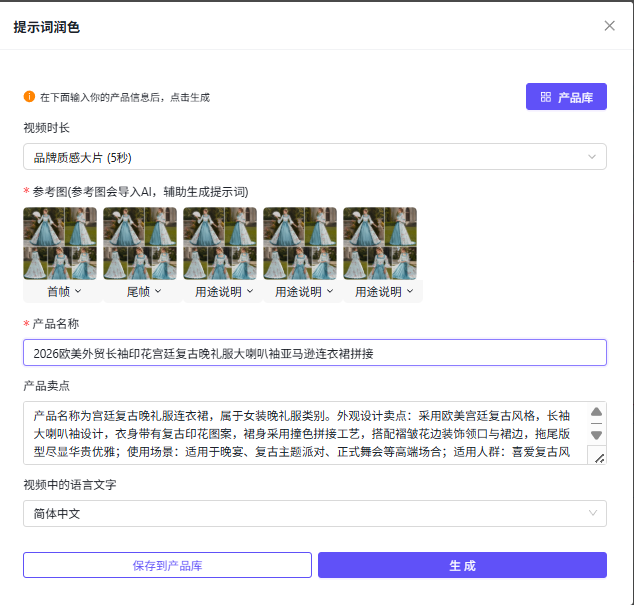
Task: Open the 视频中的语言文字 dropdown showing 简体中文
Action: click(315, 514)
